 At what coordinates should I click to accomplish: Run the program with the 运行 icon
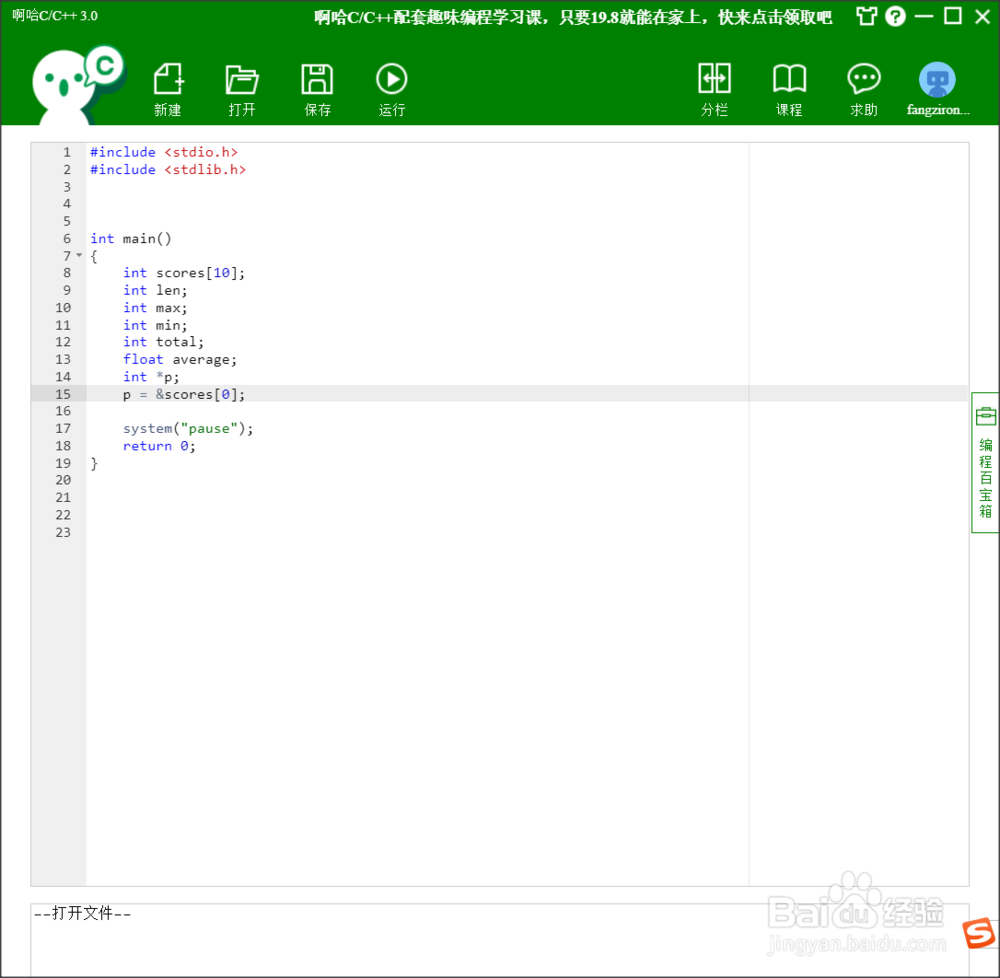392,89
